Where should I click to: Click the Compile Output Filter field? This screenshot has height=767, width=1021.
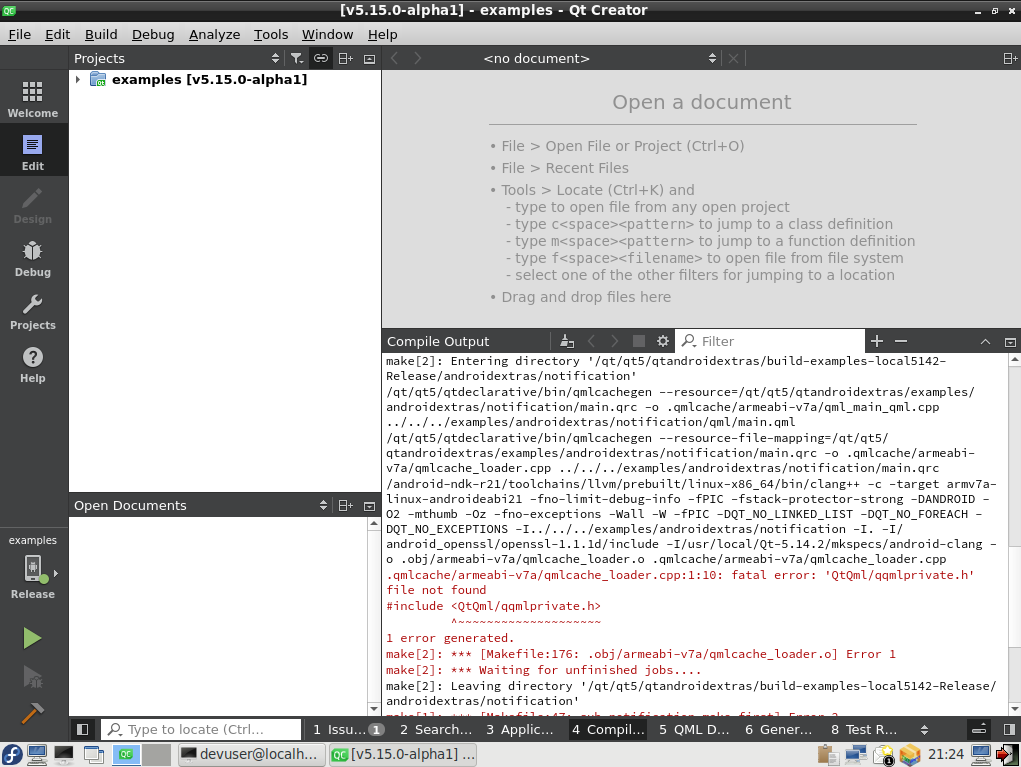pyautogui.click(x=770, y=341)
